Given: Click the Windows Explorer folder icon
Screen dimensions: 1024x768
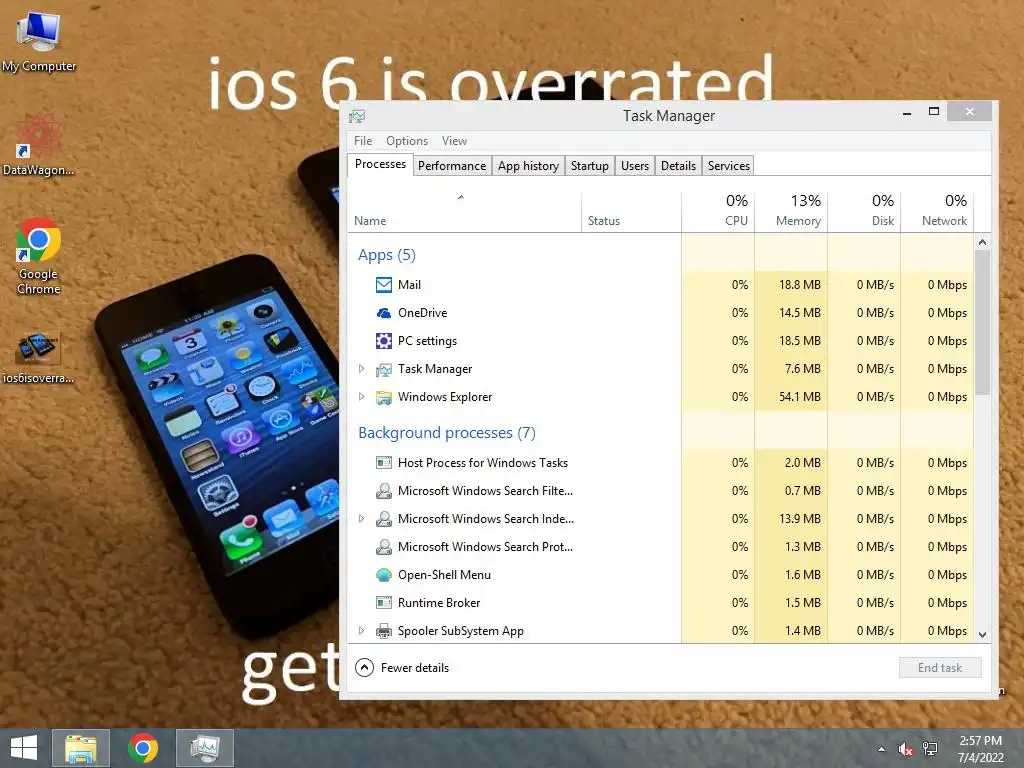Looking at the screenshot, I should (x=384, y=398).
